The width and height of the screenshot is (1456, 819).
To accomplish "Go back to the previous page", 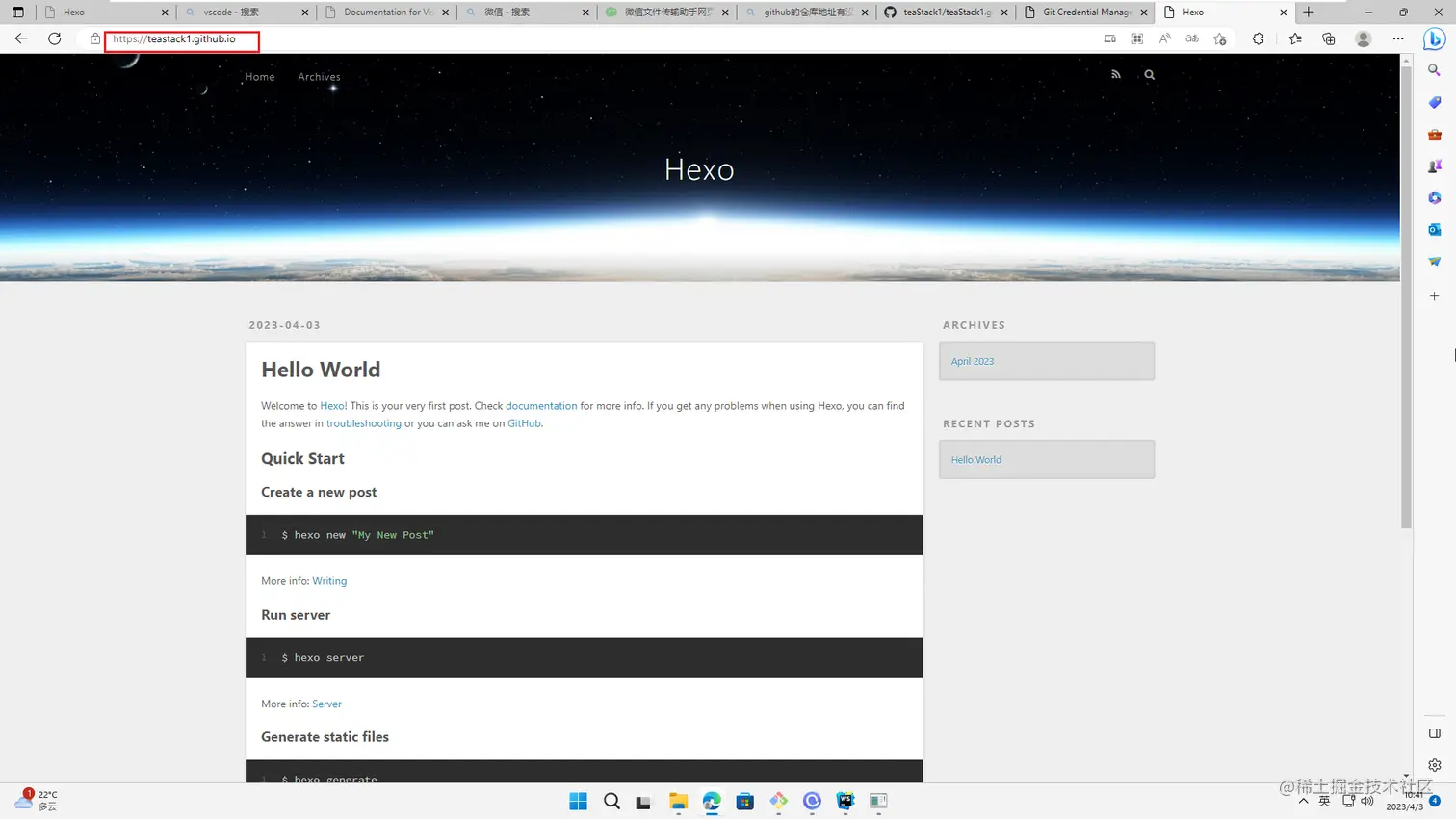I will pos(21,38).
